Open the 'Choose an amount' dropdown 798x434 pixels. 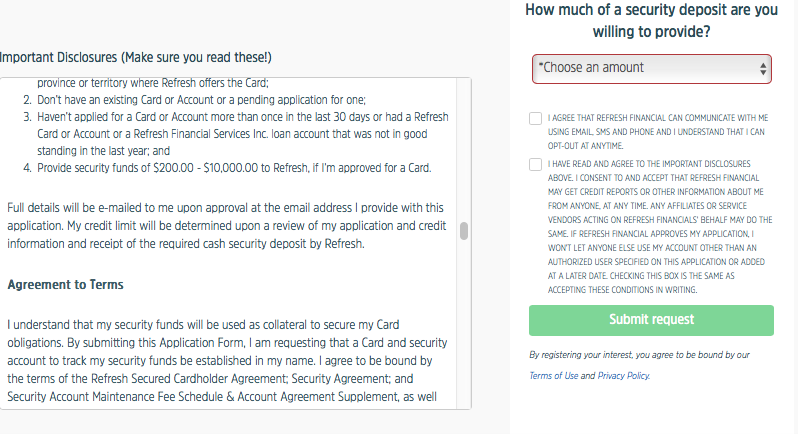tap(640, 69)
